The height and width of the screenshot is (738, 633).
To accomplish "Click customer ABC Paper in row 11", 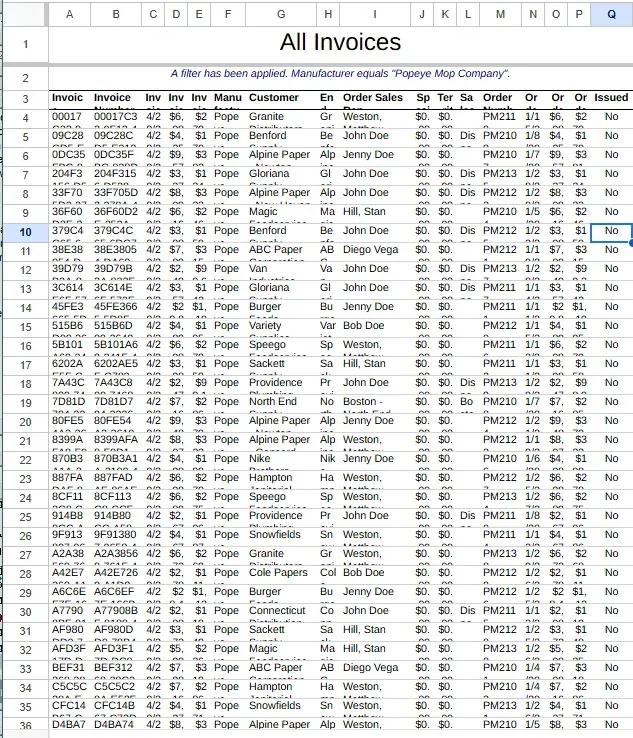I will click(x=281, y=251).
